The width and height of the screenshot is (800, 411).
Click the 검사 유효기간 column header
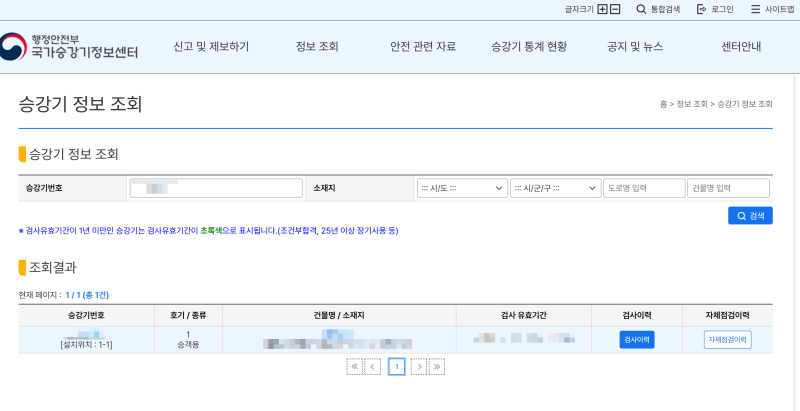pyautogui.click(x=524, y=316)
